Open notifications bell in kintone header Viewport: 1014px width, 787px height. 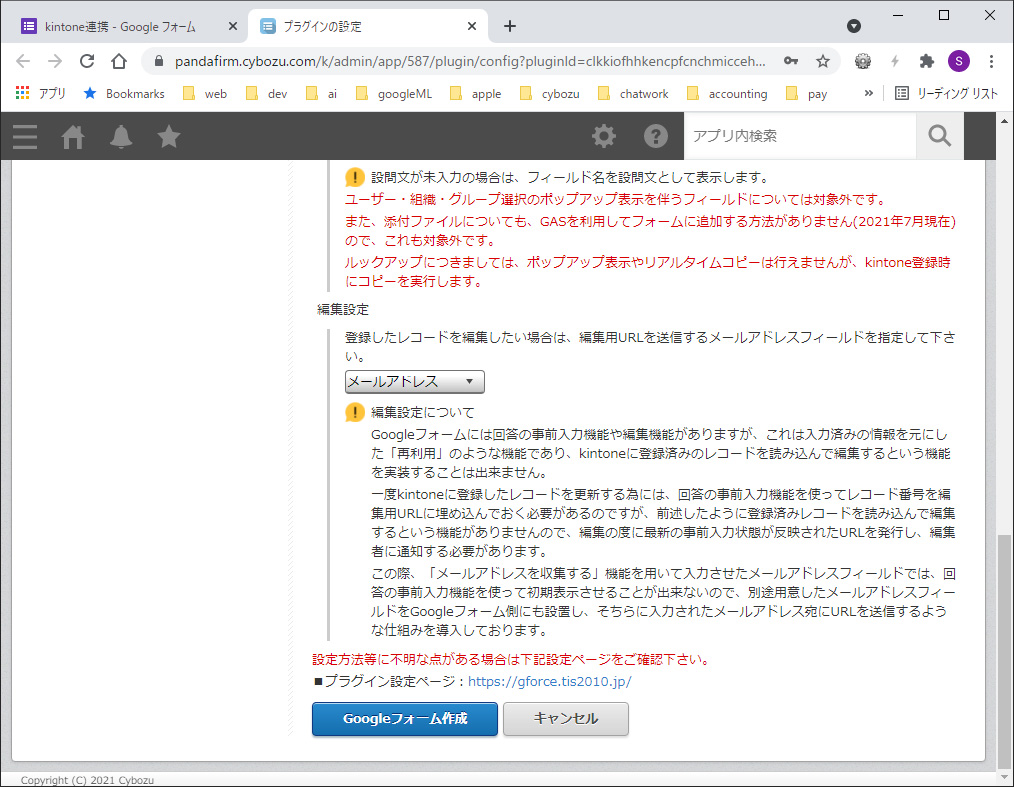coord(121,136)
